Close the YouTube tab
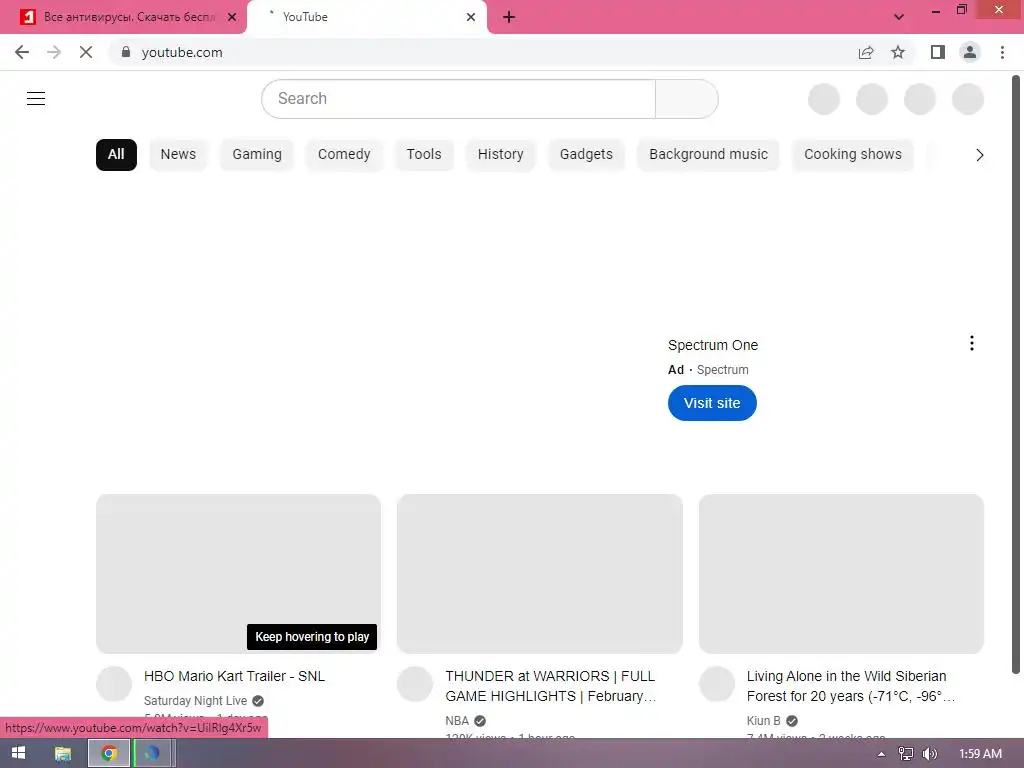This screenshot has width=1024, height=768. click(x=471, y=17)
